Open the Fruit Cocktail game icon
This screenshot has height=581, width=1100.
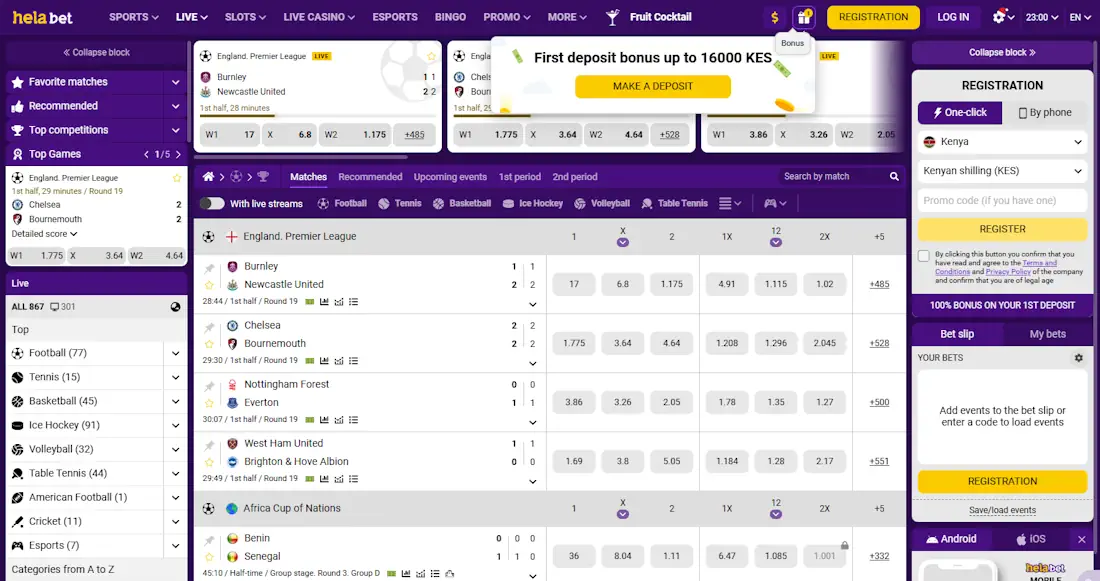coord(612,17)
